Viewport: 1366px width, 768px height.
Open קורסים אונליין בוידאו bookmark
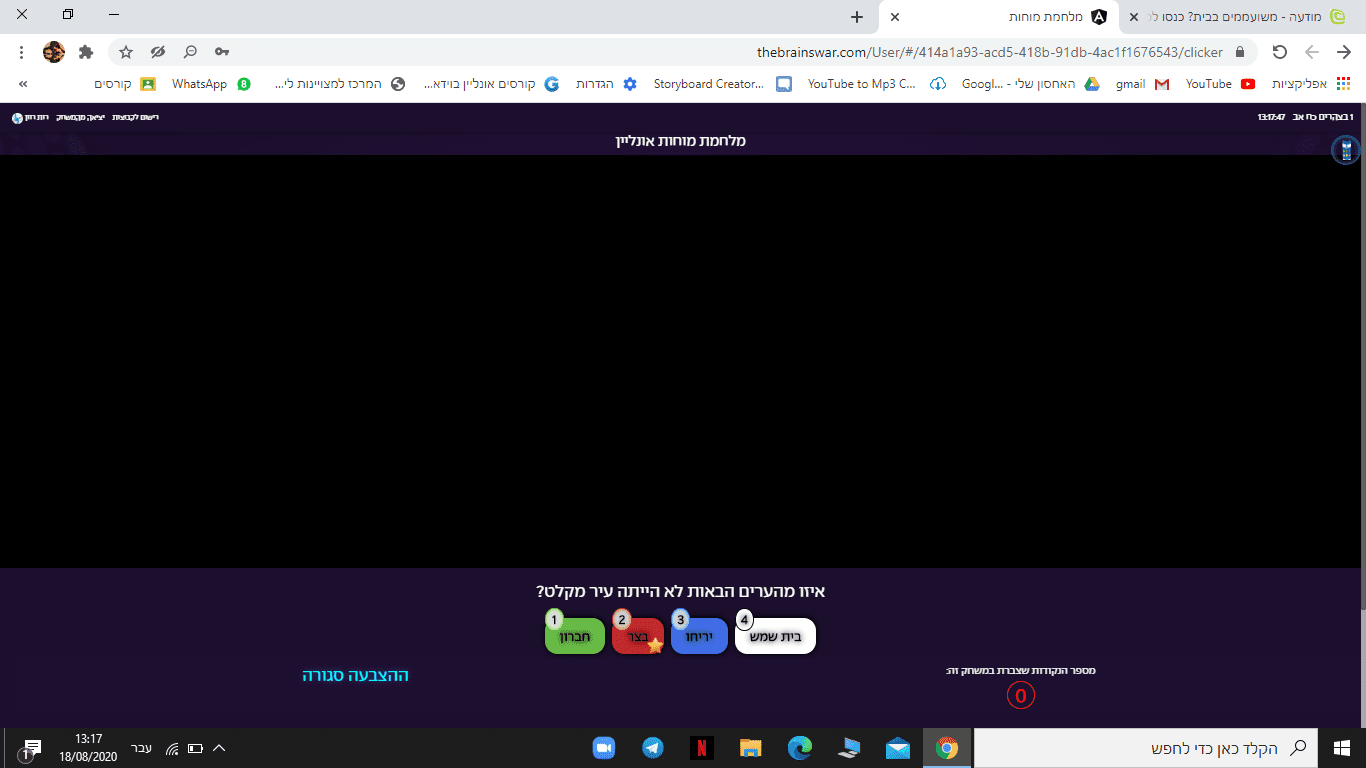click(492, 84)
